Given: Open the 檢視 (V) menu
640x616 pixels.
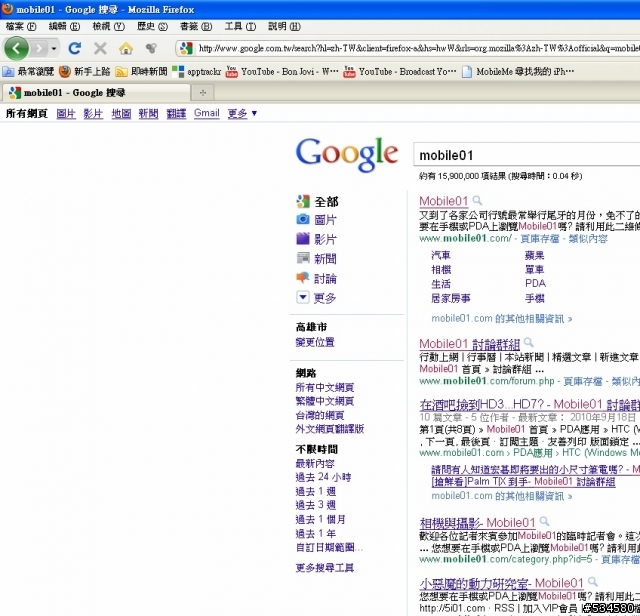Looking at the screenshot, I should (x=108, y=27).
